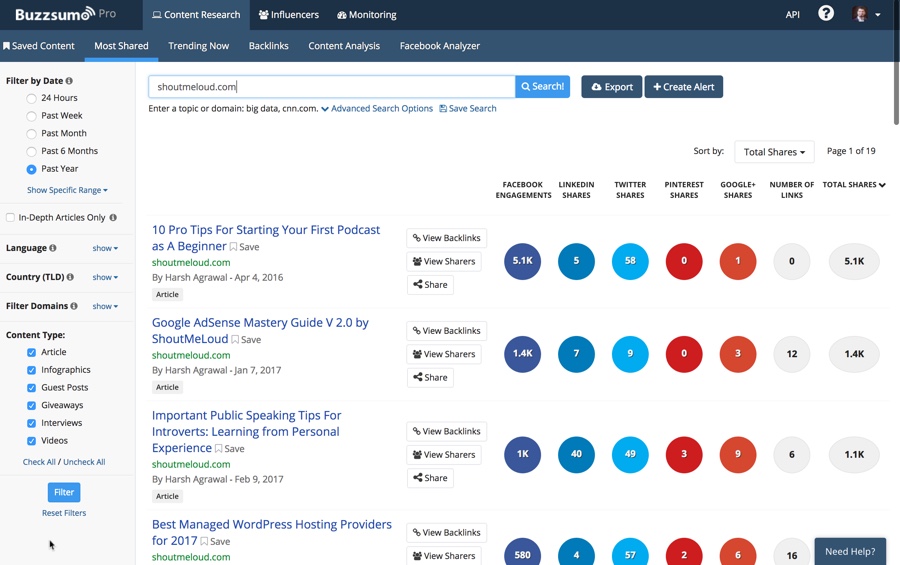Save the Managed WordPress Hosting article

(x=215, y=541)
